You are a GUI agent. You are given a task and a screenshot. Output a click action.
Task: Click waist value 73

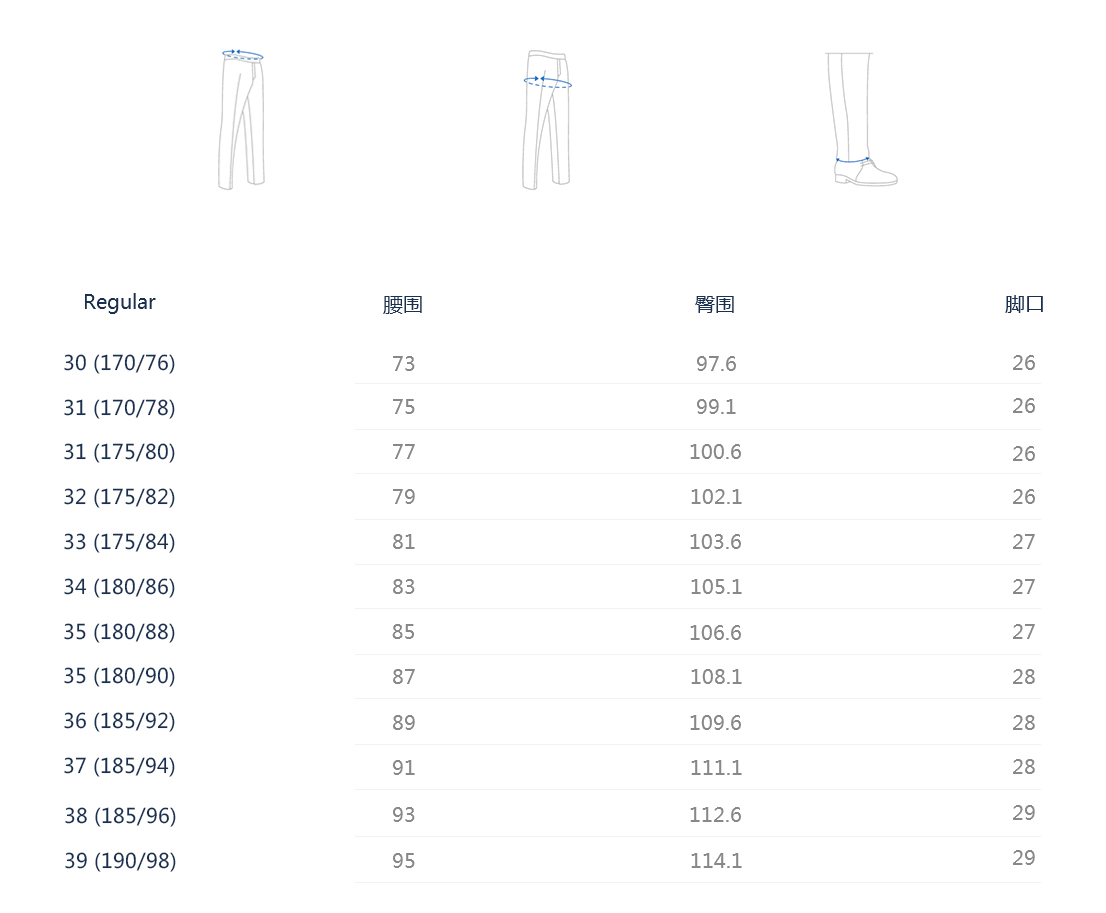[403, 364]
